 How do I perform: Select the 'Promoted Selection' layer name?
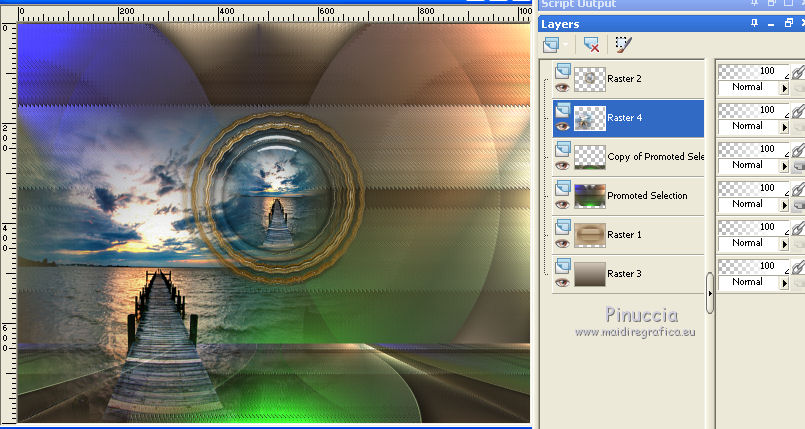(647, 196)
